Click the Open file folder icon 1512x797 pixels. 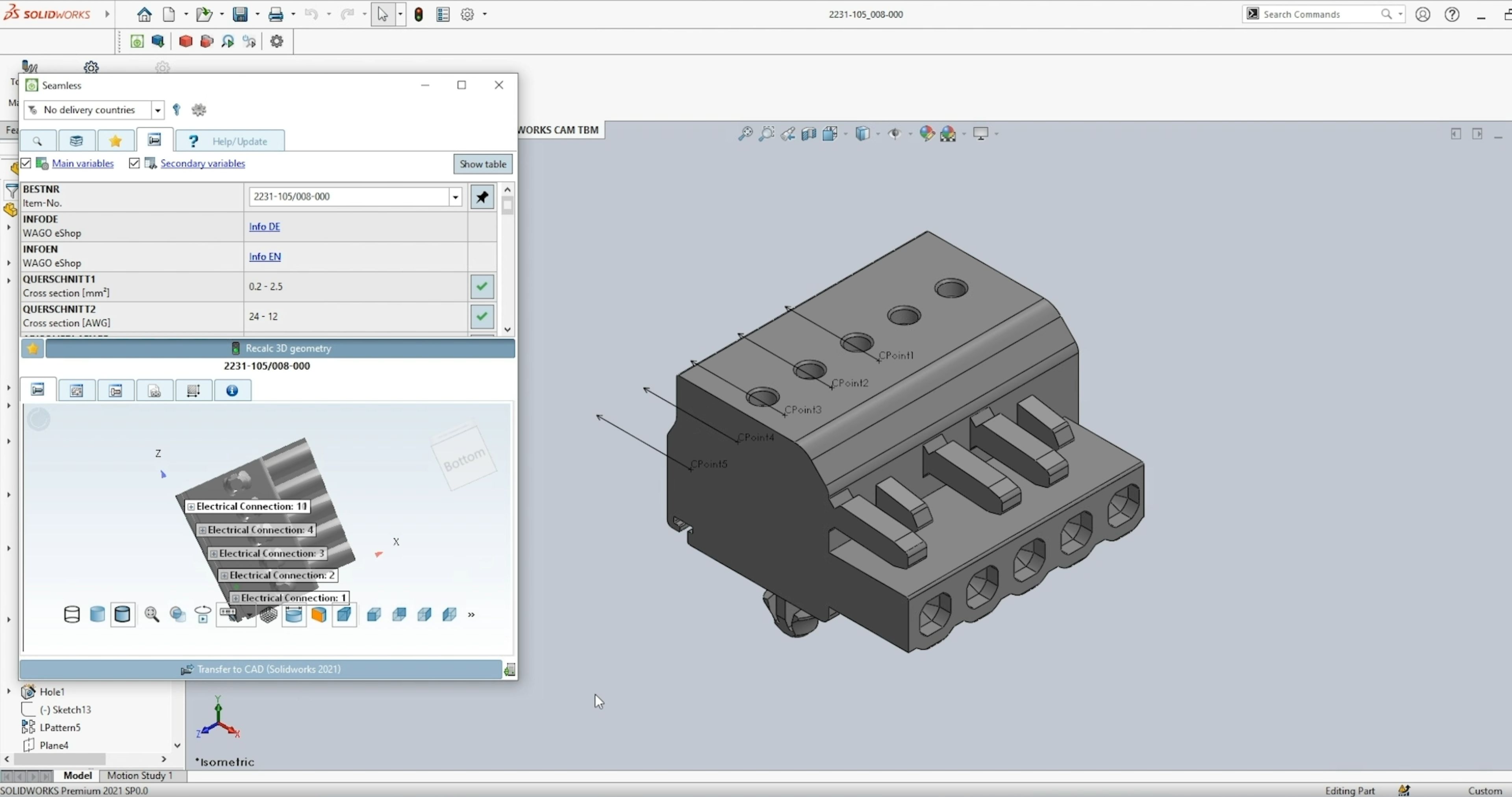(204, 14)
